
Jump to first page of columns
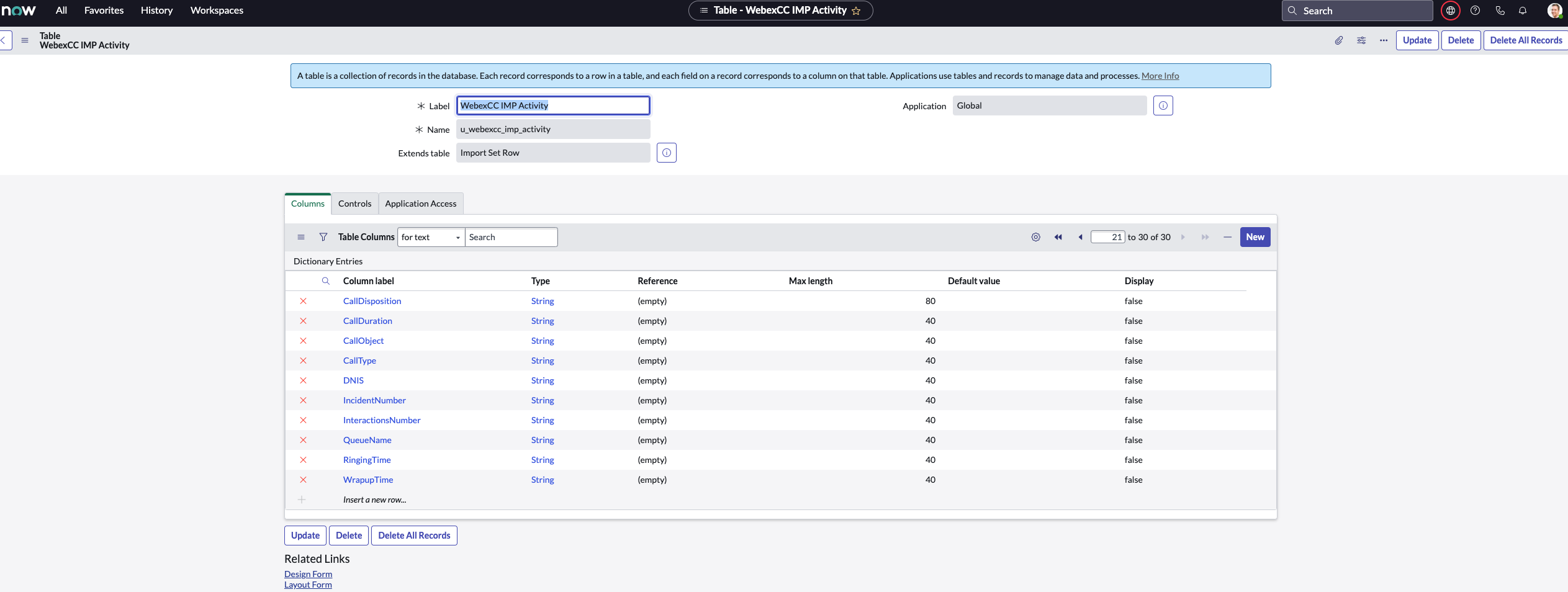coord(1058,237)
